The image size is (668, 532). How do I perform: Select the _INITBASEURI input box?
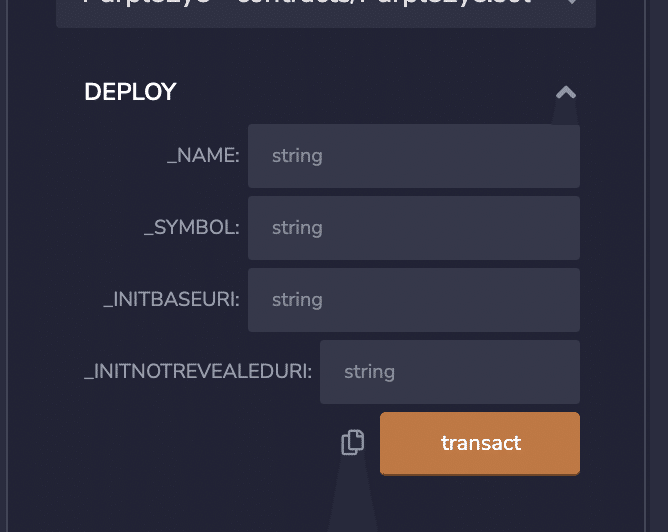point(413,300)
